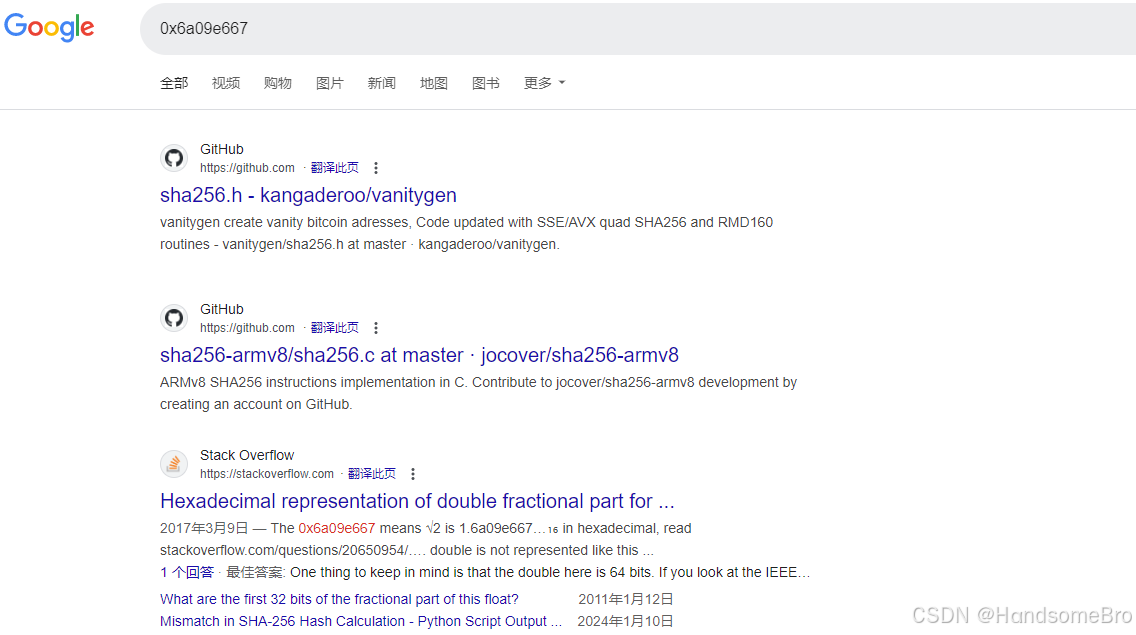Switch to the 地图 tab

(433, 83)
